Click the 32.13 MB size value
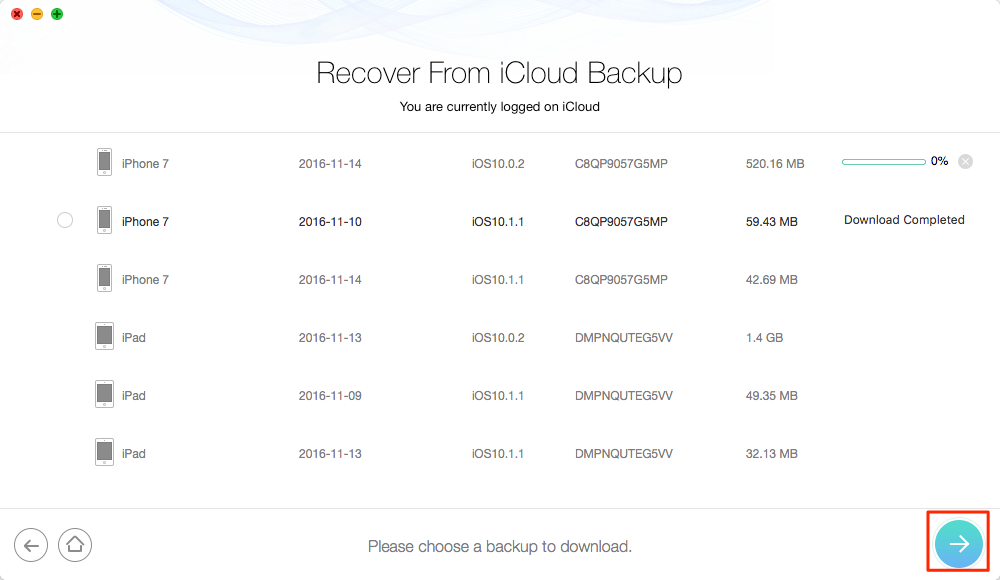The height and width of the screenshot is (580, 1000). (772, 454)
